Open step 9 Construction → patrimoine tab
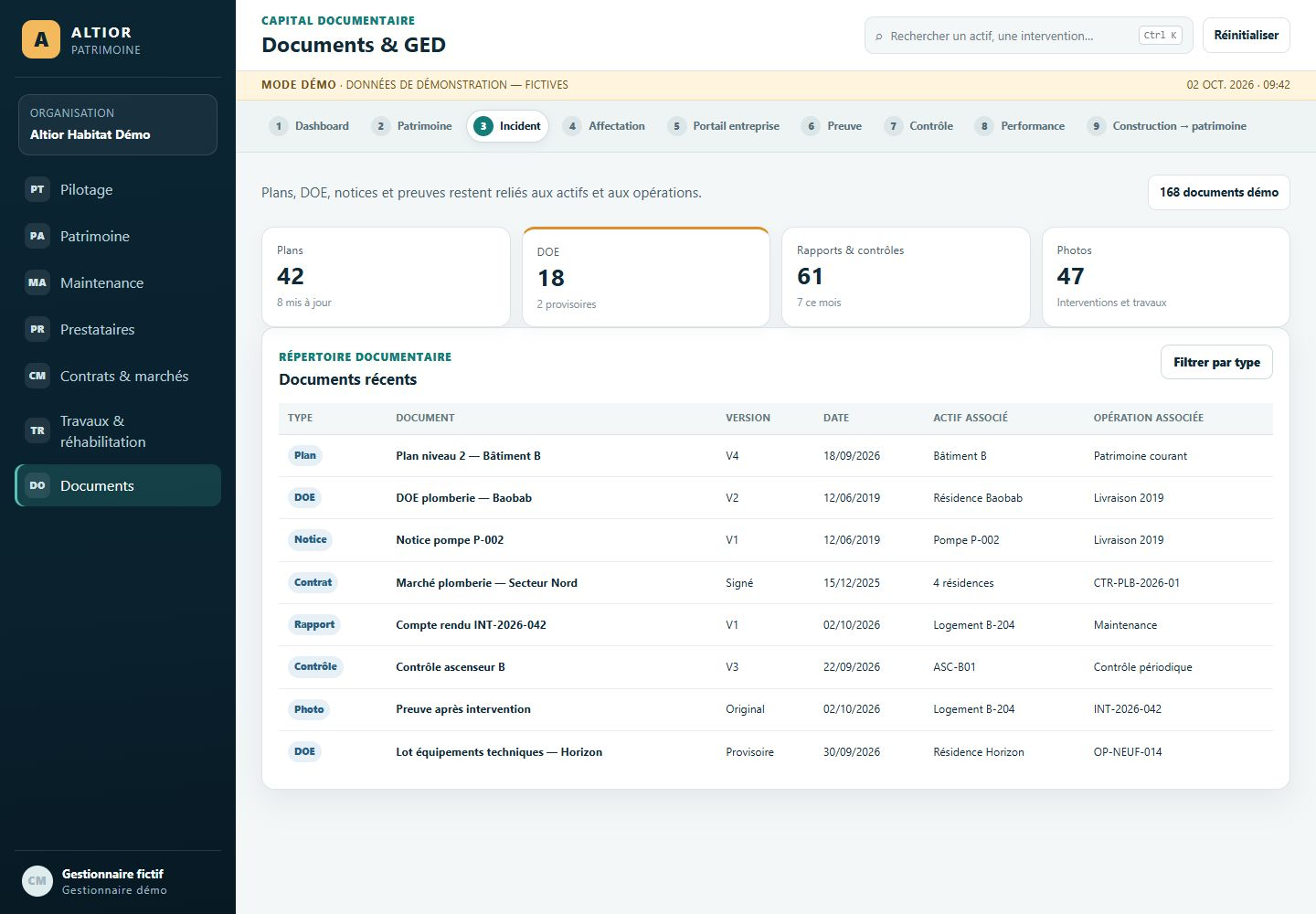Image resolution: width=1316 pixels, height=914 pixels. 1167,126
